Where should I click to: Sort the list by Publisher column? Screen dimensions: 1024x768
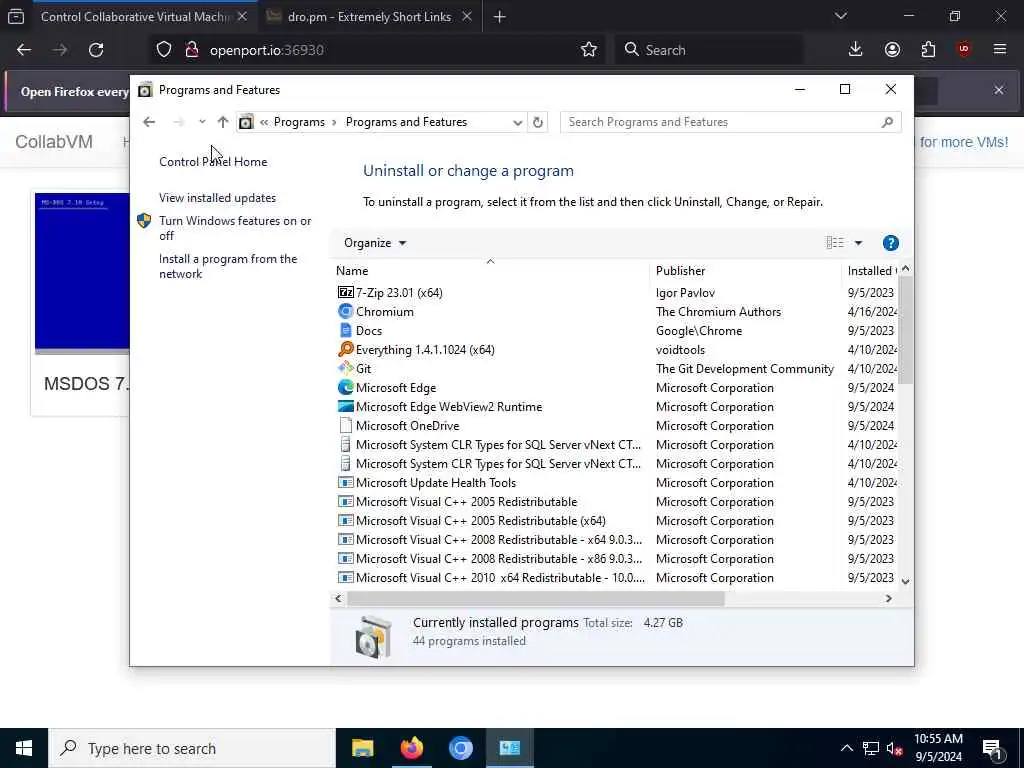tap(745, 270)
